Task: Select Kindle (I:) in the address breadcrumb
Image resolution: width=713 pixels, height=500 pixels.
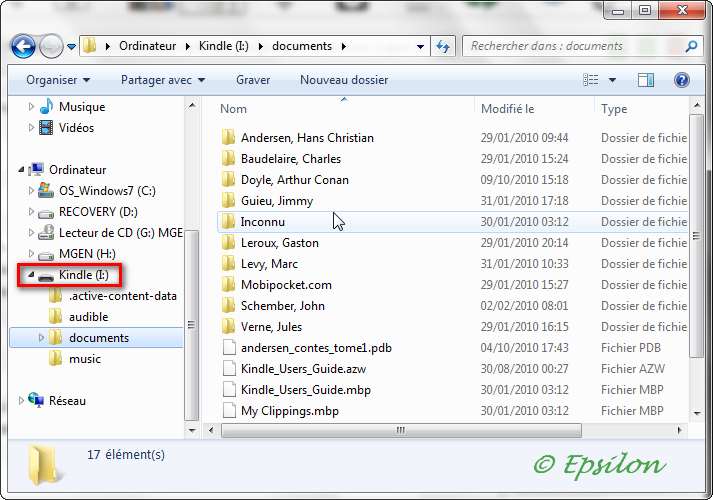Action: click(x=224, y=46)
